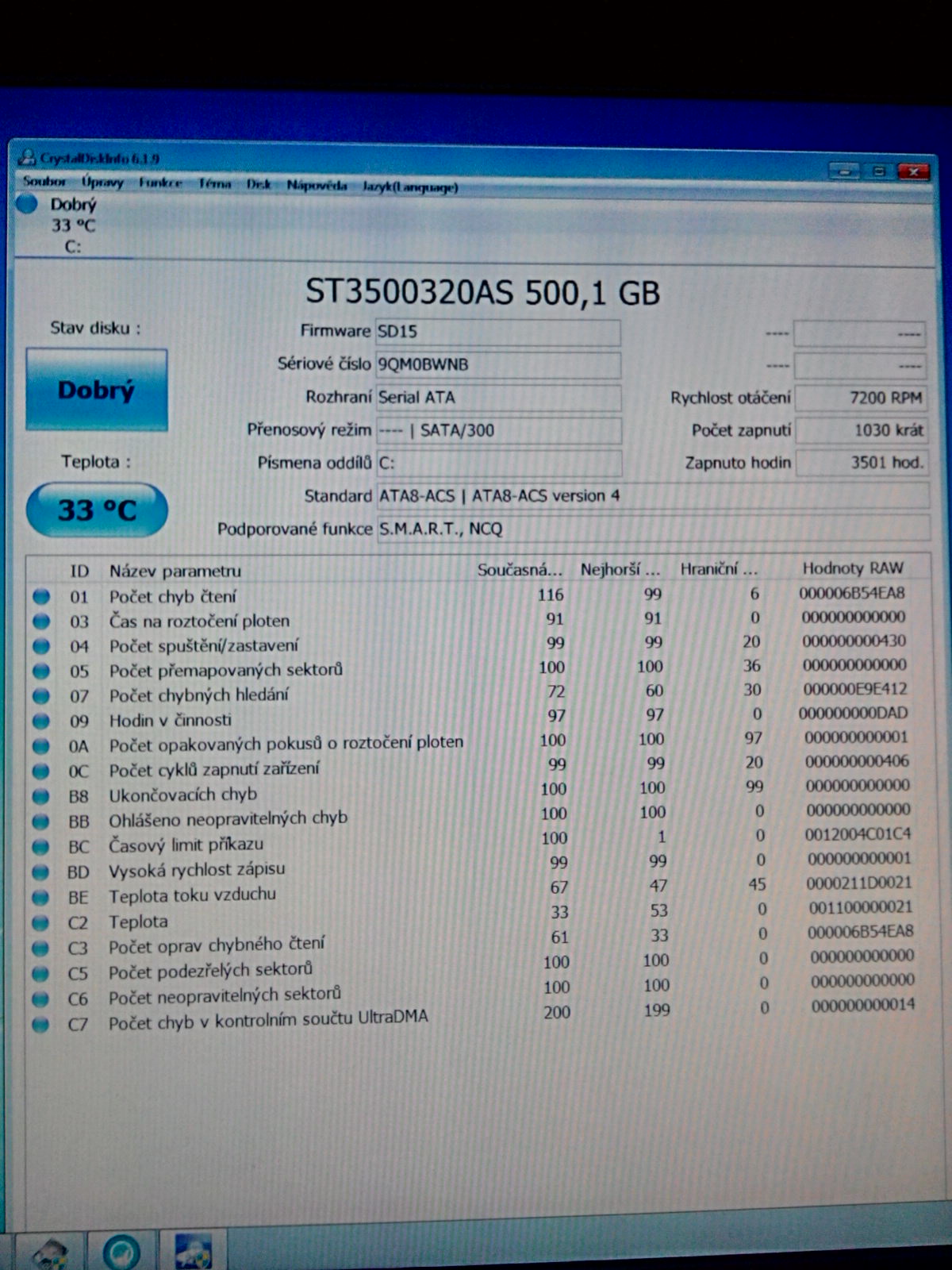
Task: Click the large Dobrý disk status button
Action: [96, 390]
